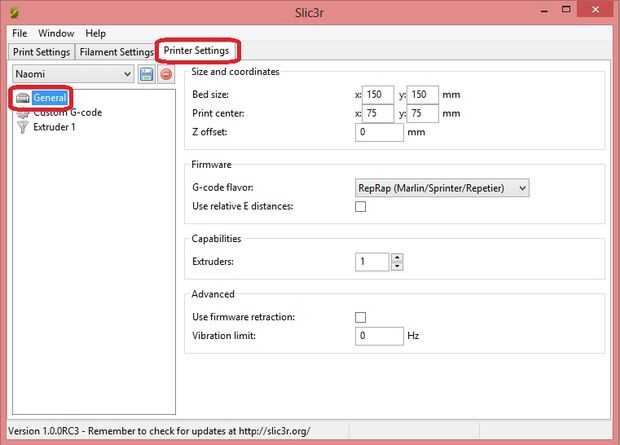
Task: Decrease Extruders count with down arrow
Action: point(397,266)
